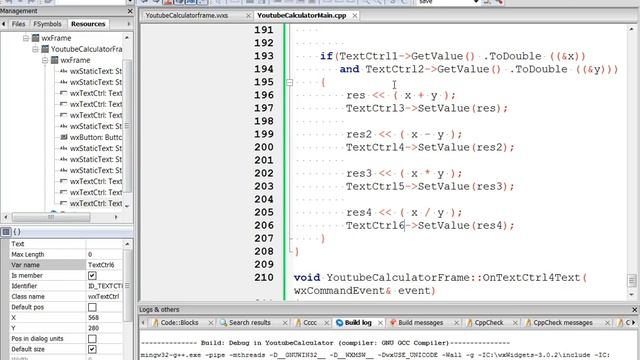
Task: Open the FSymbols tab
Action: pyautogui.click(x=47, y=24)
